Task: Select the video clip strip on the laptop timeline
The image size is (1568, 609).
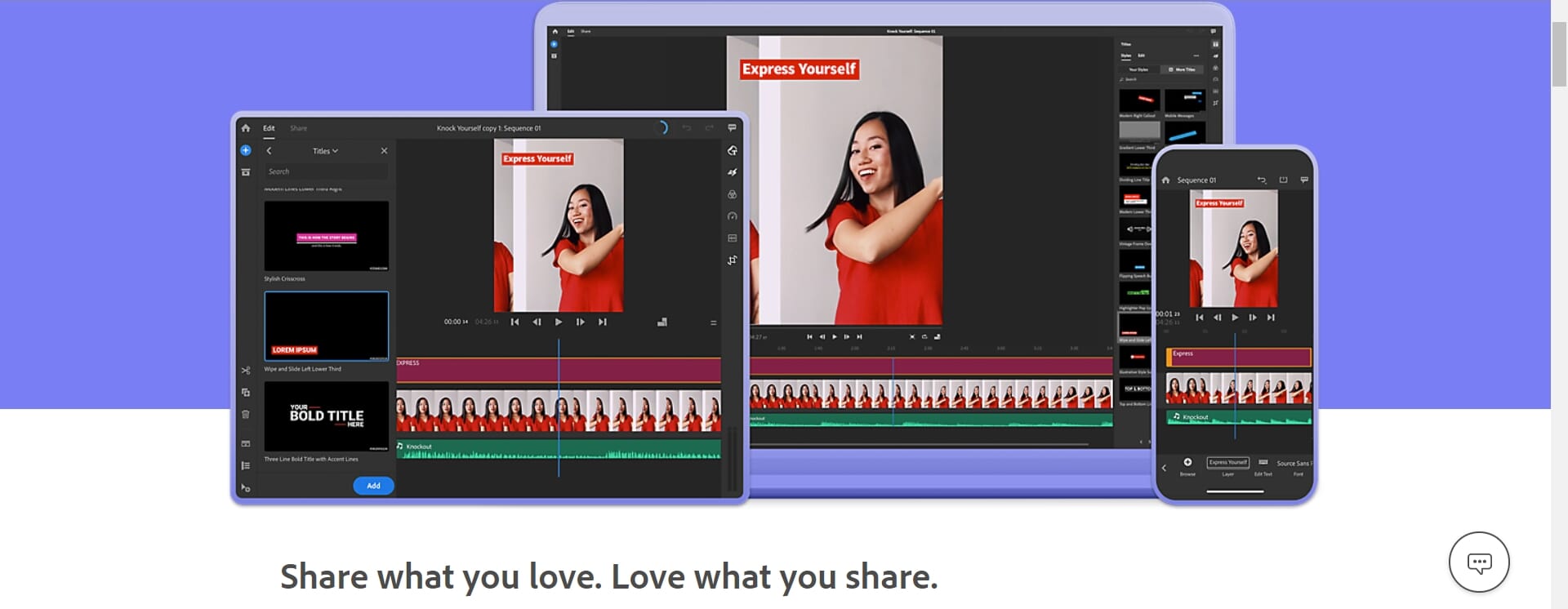Action: tap(931, 395)
